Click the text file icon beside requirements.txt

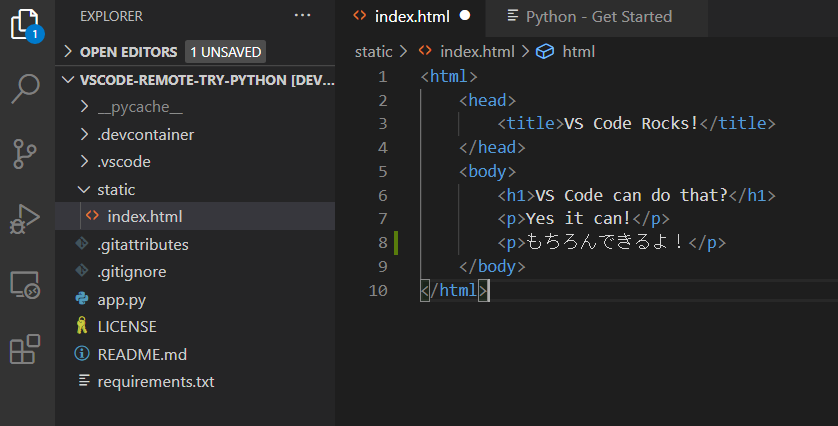pos(84,380)
